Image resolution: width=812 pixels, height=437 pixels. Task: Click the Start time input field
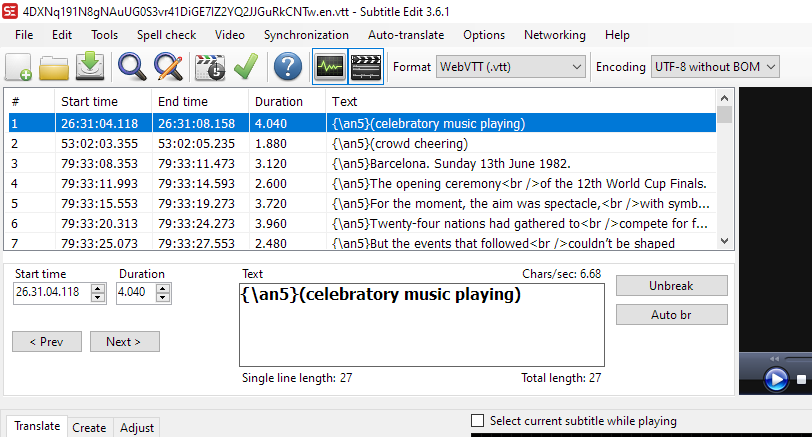52,293
